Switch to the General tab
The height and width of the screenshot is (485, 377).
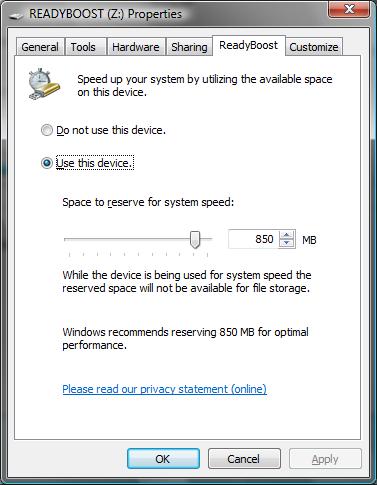(40, 47)
